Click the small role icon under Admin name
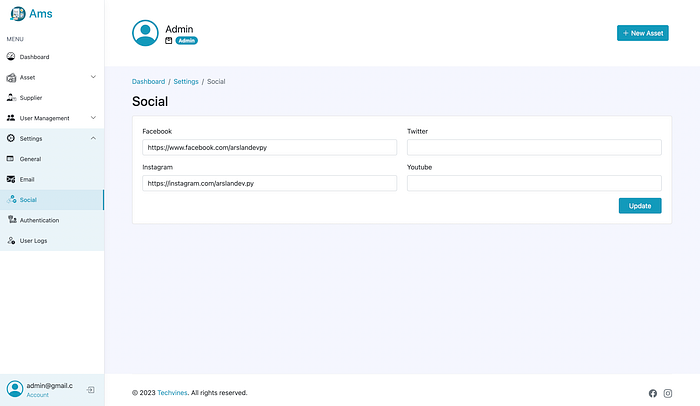700x406 pixels. [x=169, y=41]
